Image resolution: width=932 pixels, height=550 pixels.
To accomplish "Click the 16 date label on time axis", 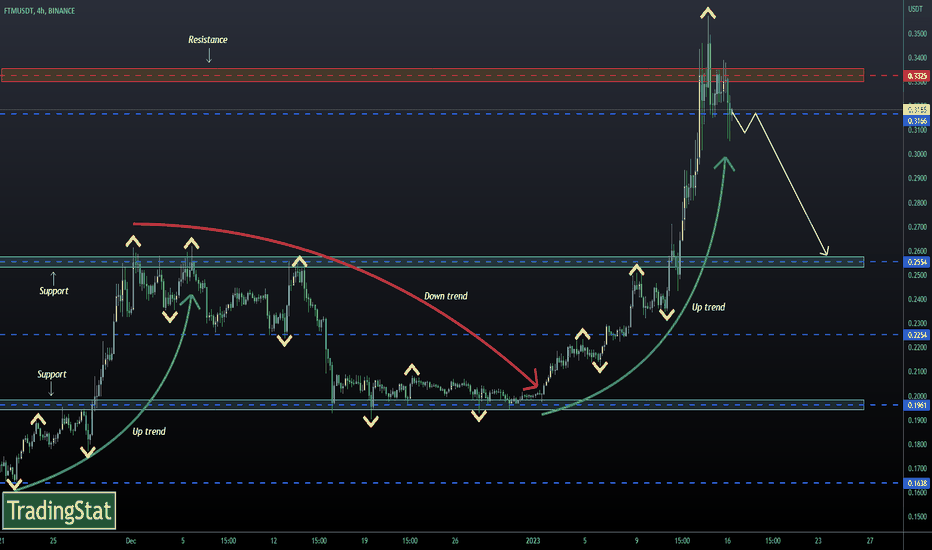I will (728, 541).
